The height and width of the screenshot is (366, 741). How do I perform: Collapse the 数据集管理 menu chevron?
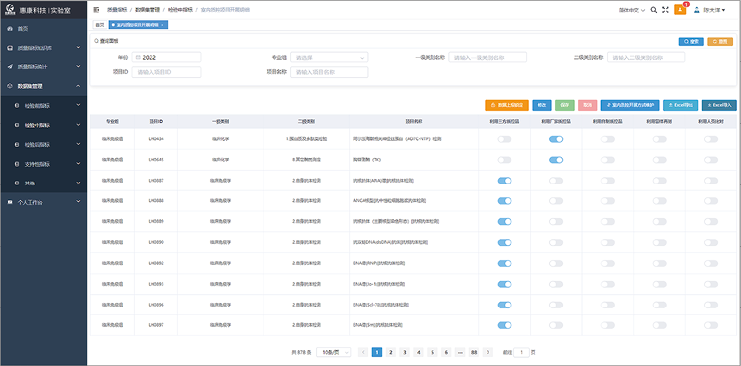coord(78,86)
